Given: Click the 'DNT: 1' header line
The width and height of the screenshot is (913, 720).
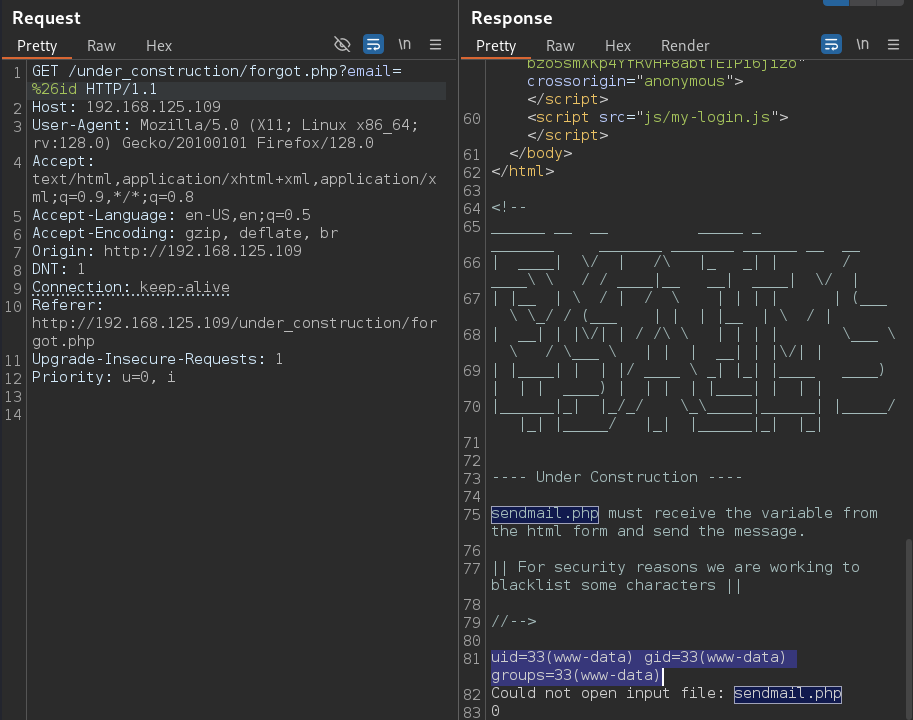Looking at the screenshot, I should point(58,269).
